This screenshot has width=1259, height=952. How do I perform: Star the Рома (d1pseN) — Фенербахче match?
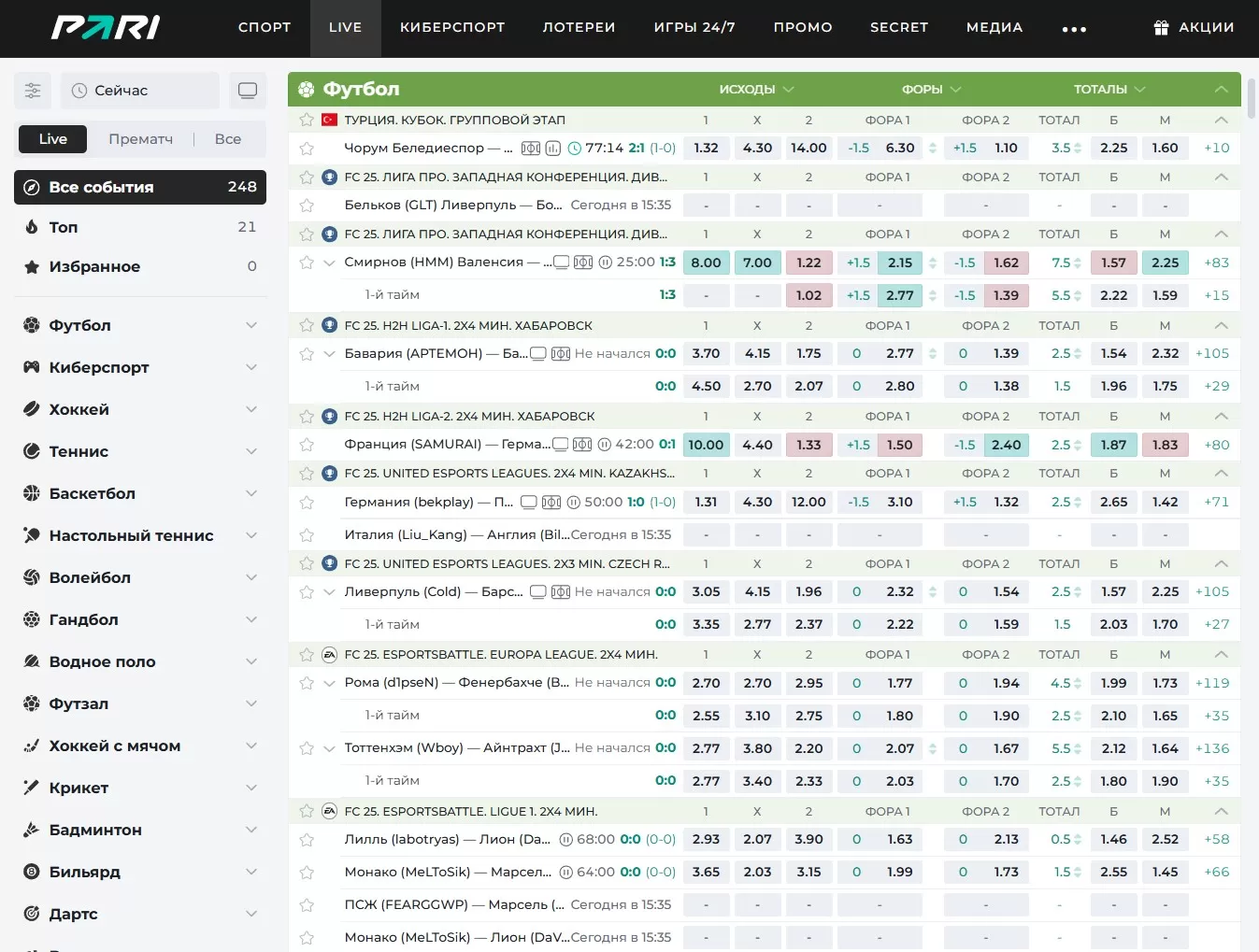click(x=306, y=683)
